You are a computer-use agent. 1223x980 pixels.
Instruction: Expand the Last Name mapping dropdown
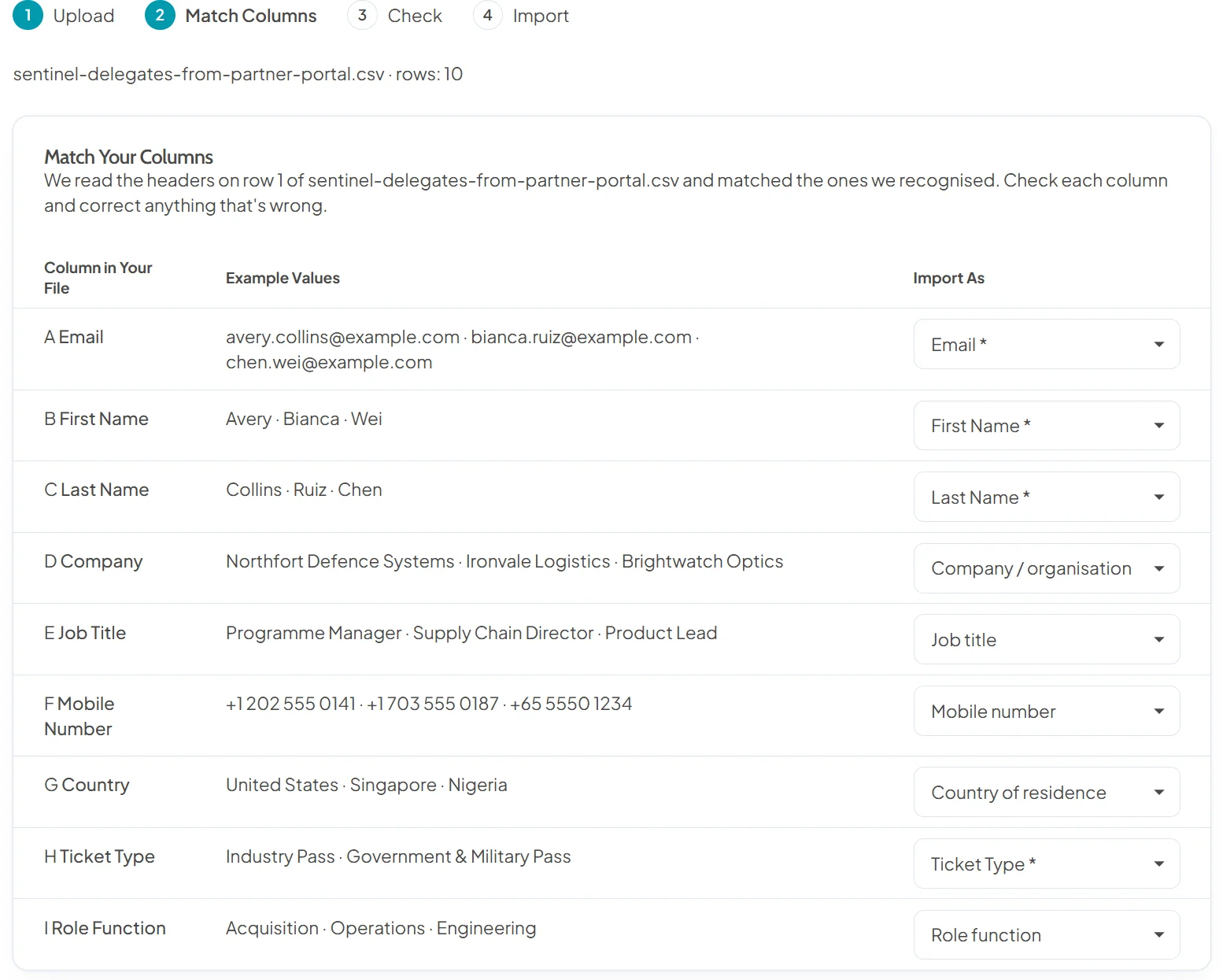pyautogui.click(x=1046, y=497)
